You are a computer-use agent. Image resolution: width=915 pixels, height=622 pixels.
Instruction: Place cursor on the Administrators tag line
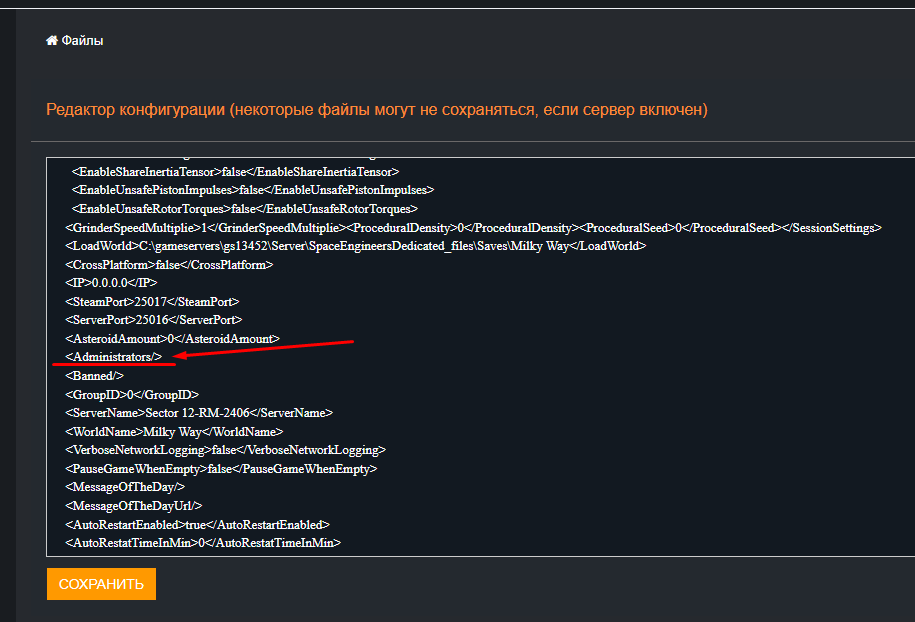point(113,357)
